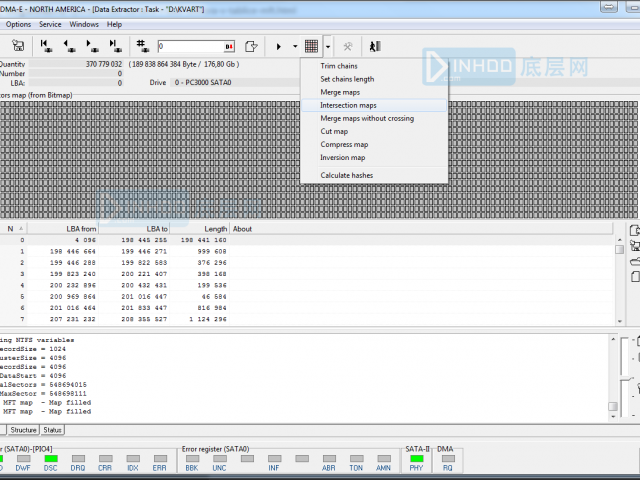Click the LBA from column header
This screenshot has height=480, width=640.
pyautogui.click(x=63, y=229)
